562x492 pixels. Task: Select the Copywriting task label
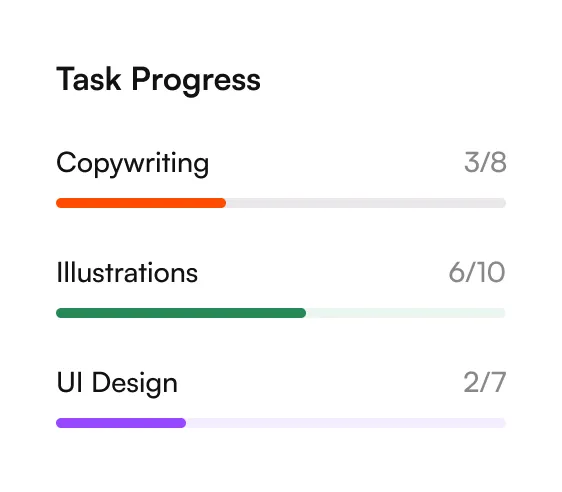[x=132, y=164]
